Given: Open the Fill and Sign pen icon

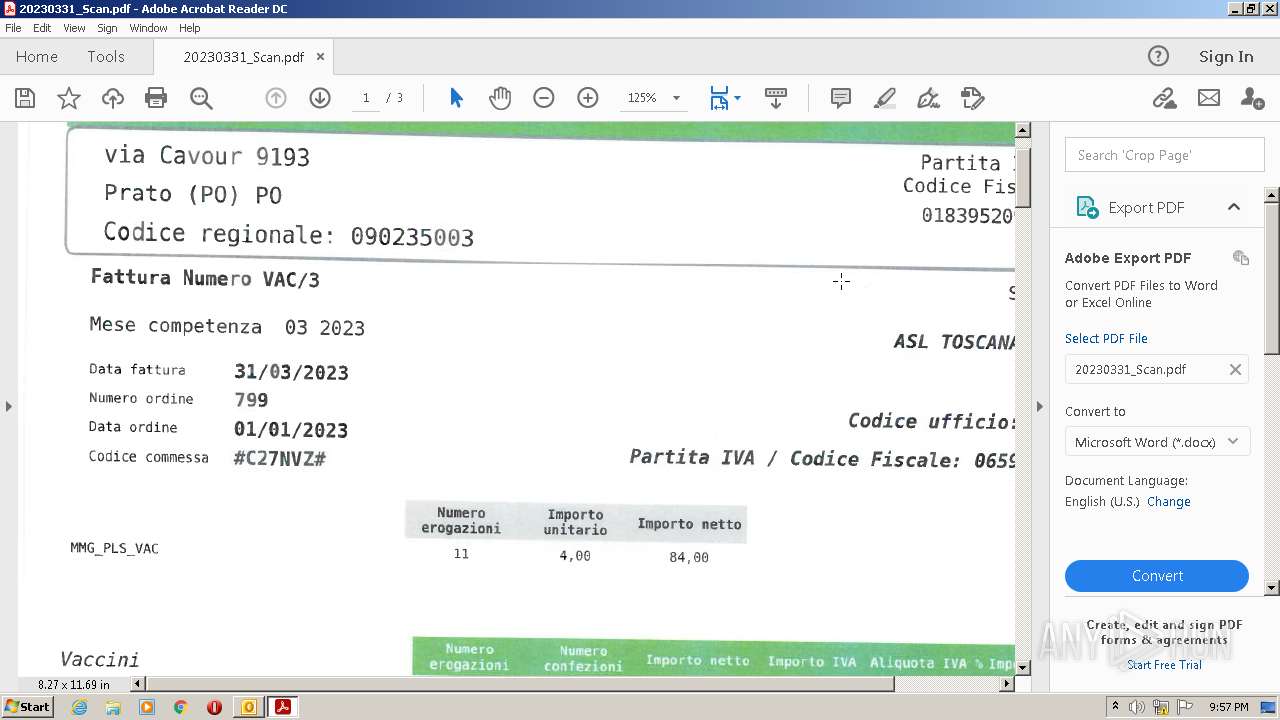Looking at the screenshot, I should click(929, 98).
